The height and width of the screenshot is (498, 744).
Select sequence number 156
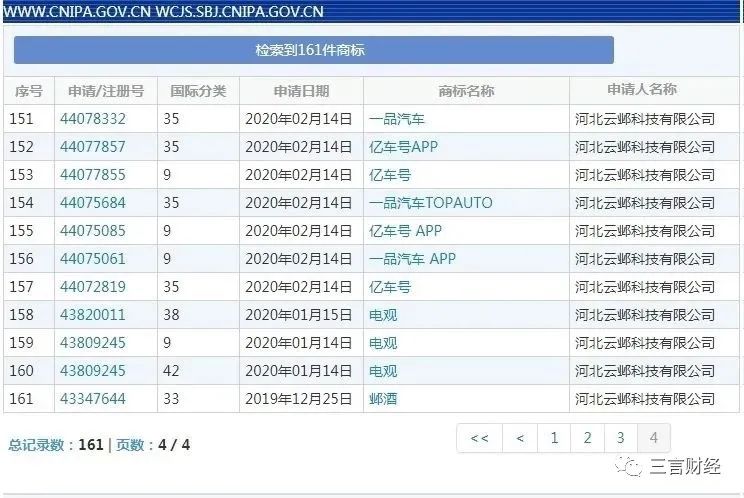(x=21, y=258)
